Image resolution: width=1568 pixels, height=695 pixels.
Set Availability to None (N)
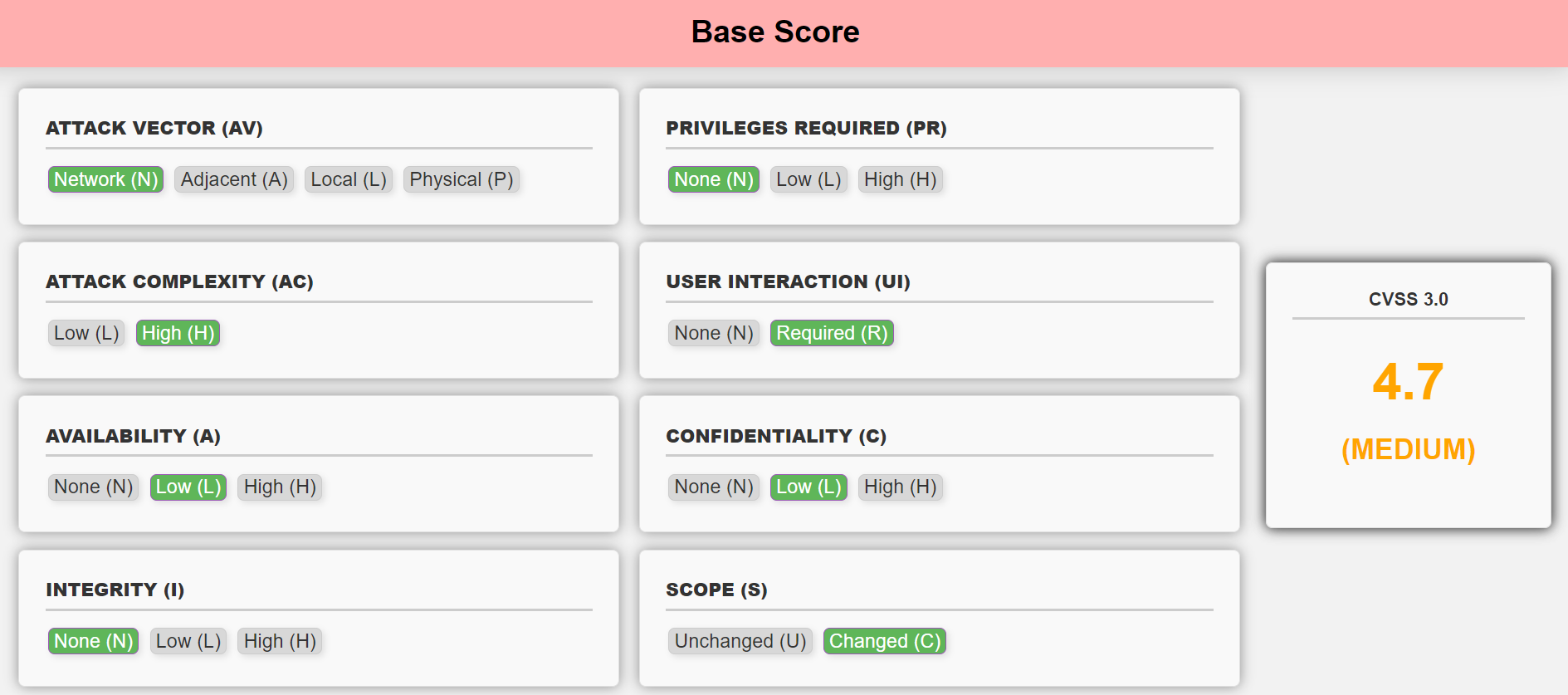click(93, 487)
